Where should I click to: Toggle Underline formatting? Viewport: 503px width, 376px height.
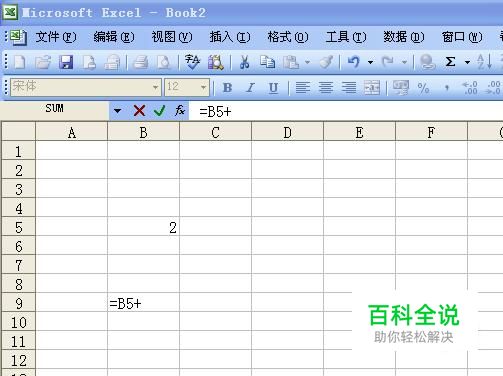[x=273, y=88]
